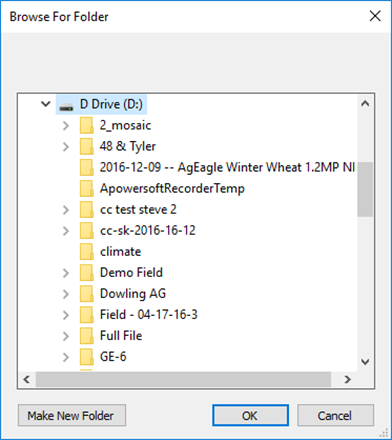Click the Make New Folder button

tap(72, 415)
